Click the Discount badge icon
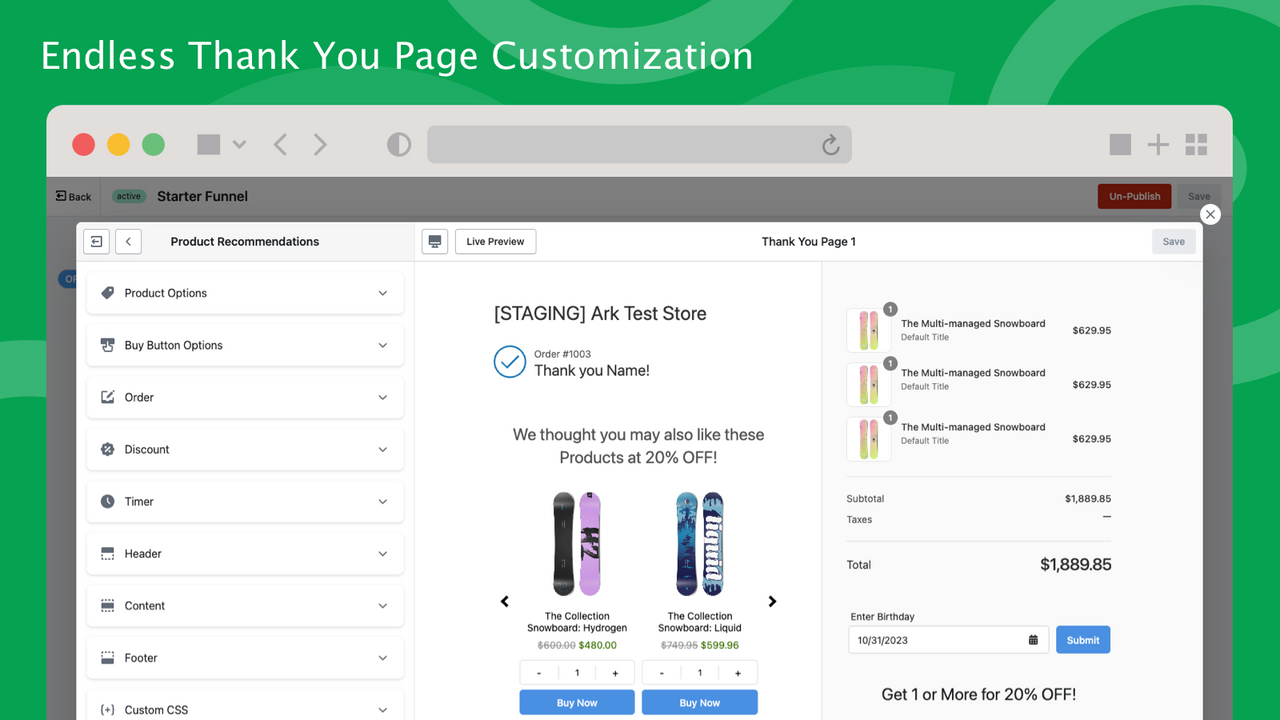 click(108, 449)
